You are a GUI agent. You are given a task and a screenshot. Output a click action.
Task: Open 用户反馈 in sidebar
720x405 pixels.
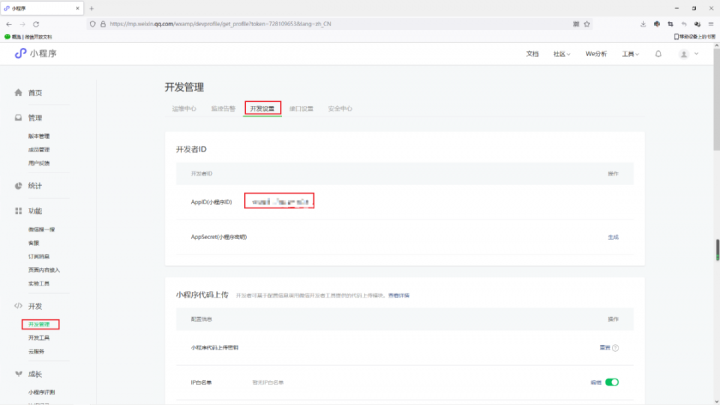[x=39, y=163]
